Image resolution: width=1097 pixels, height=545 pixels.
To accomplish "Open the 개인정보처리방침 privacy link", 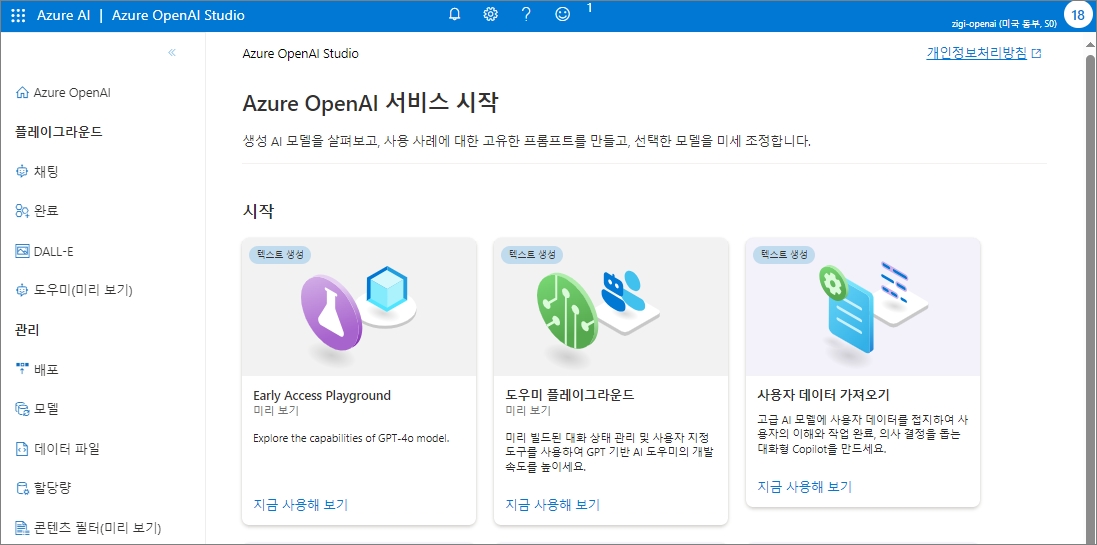I will (x=977, y=53).
